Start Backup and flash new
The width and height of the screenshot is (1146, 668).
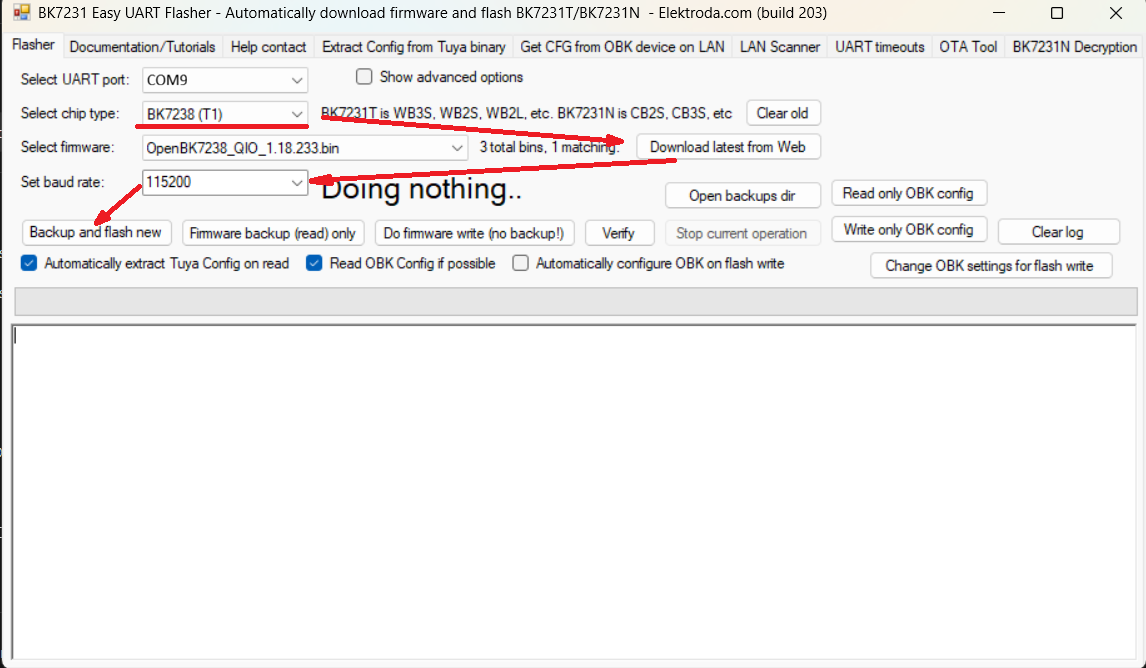pyautogui.click(x=96, y=232)
